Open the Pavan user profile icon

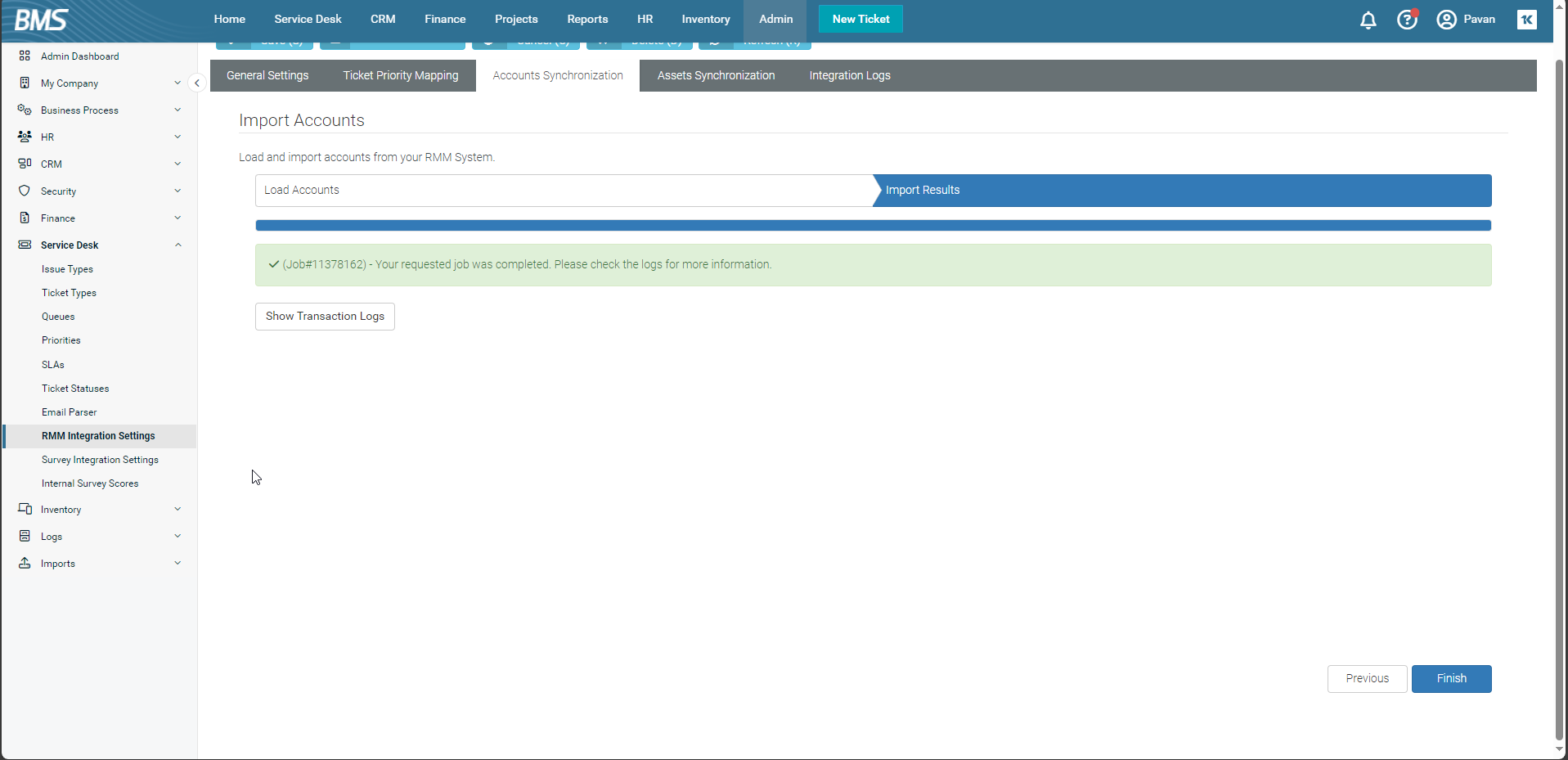(1446, 20)
